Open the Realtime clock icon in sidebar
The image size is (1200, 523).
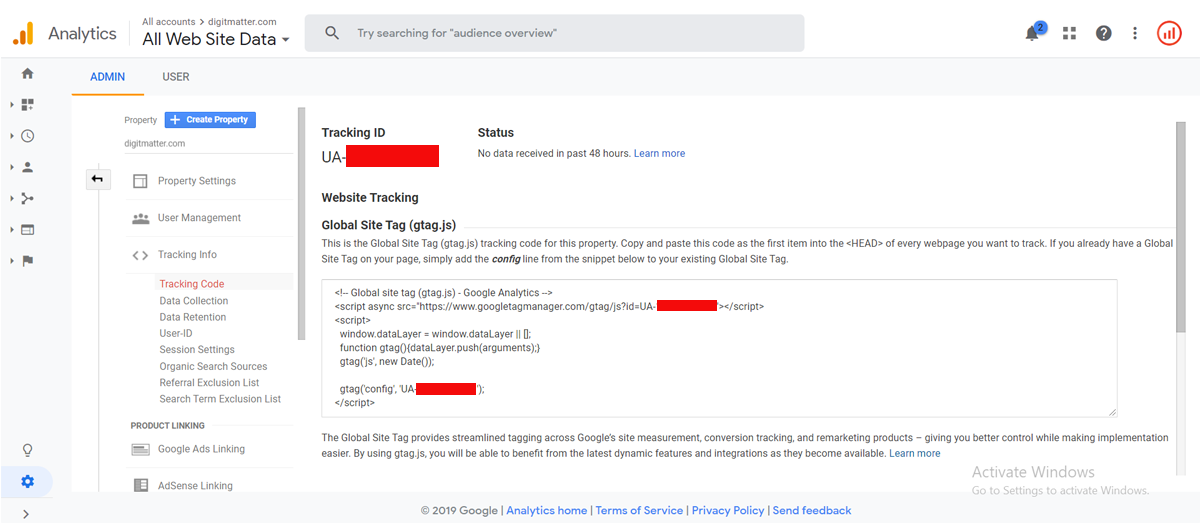tap(27, 136)
